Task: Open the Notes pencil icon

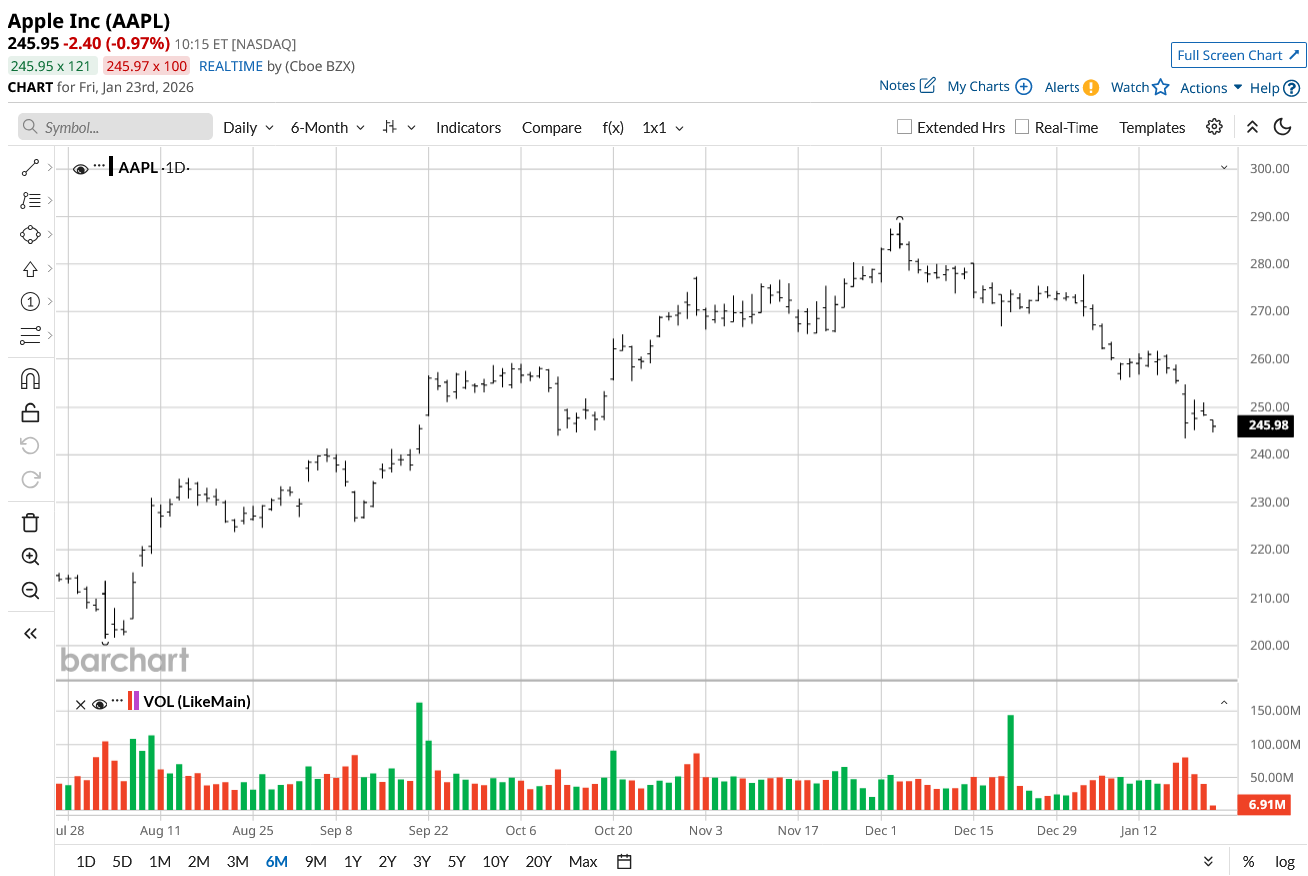Action: [x=927, y=86]
